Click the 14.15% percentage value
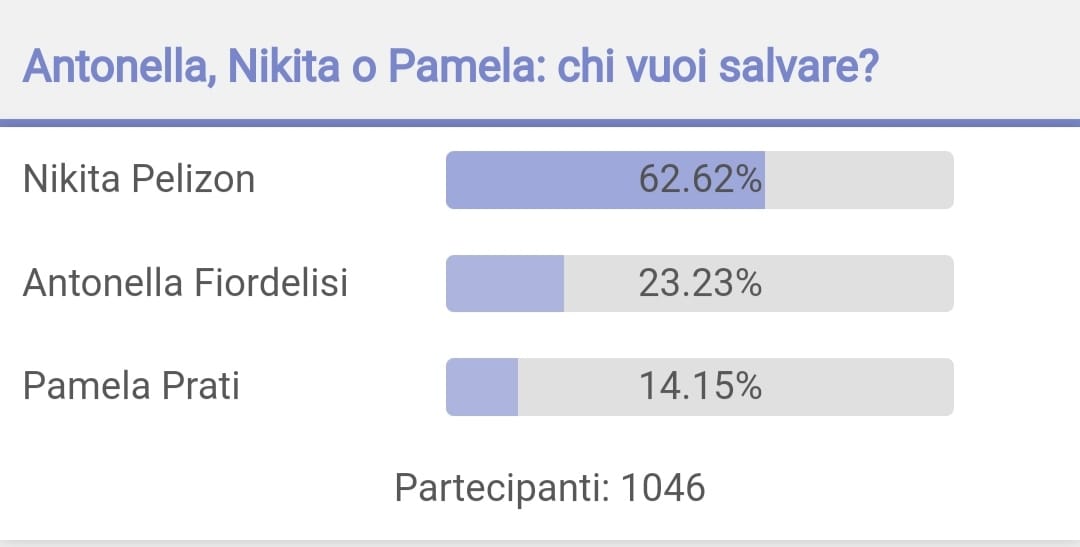Viewport: 1080px width, 547px height. click(700, 386)
